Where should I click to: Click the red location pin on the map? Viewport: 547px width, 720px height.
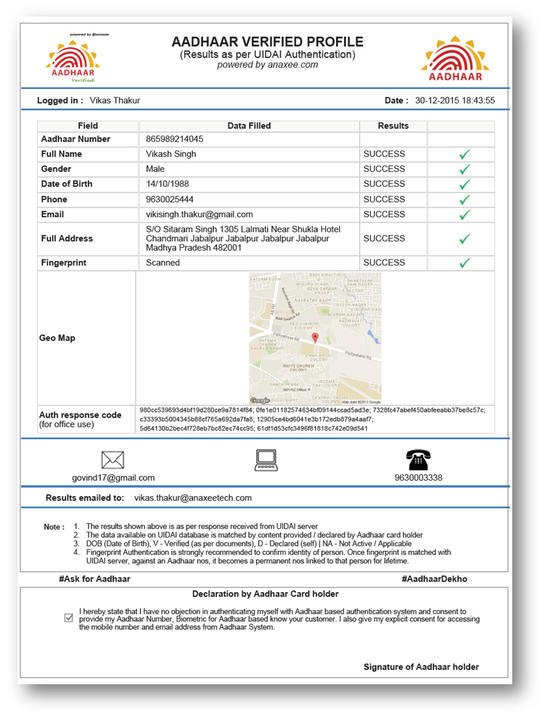315,338
